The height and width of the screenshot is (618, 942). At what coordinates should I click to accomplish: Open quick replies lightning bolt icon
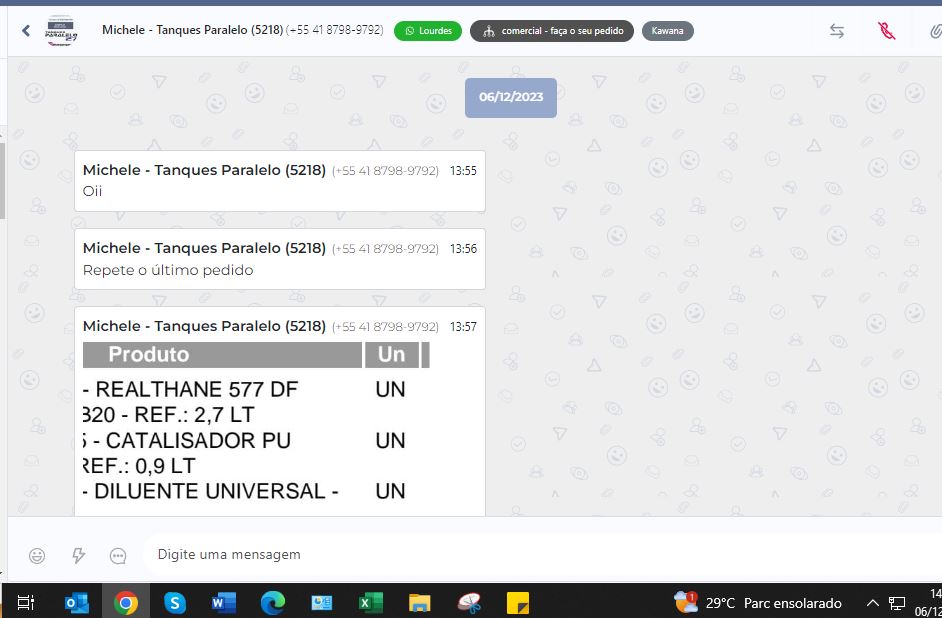[78, 555]
